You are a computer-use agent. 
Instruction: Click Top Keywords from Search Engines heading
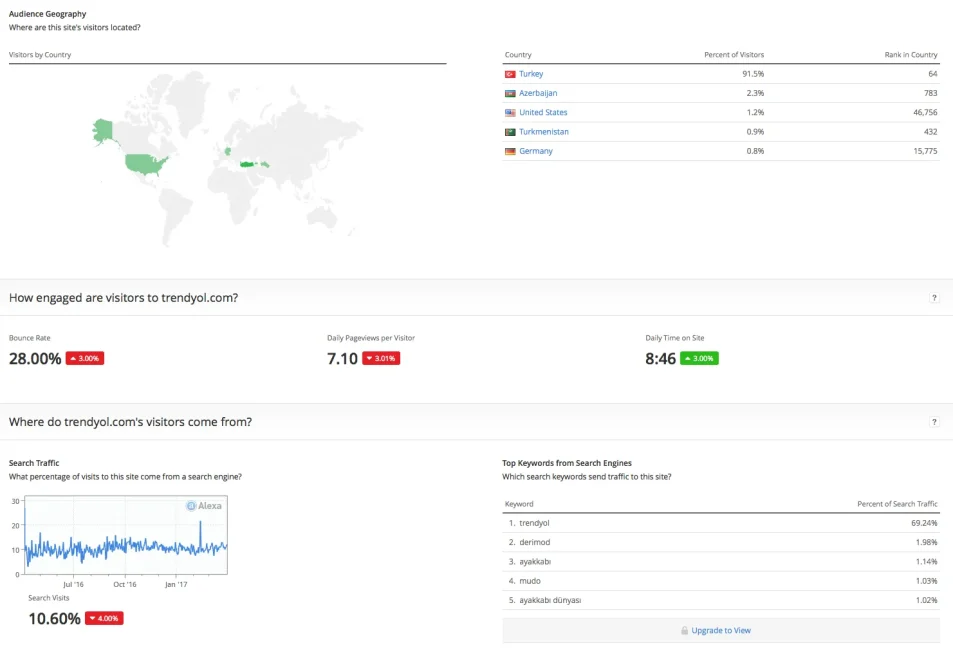[x=566, y=463]
